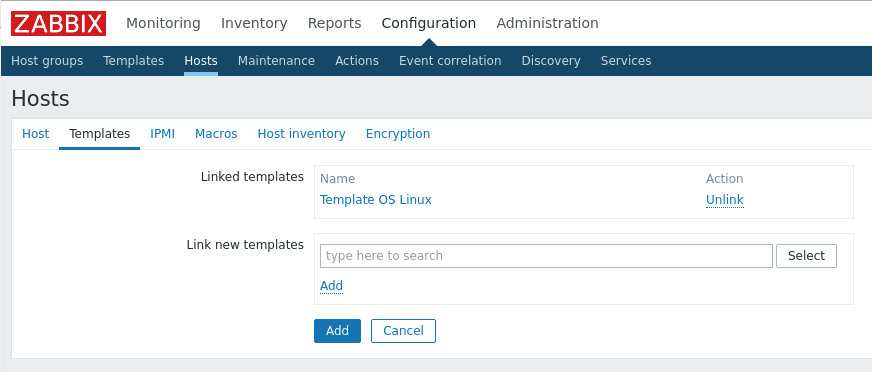Switch to the IPMI tab
Screen dimensions: 872x372
[x=162, y=134]
